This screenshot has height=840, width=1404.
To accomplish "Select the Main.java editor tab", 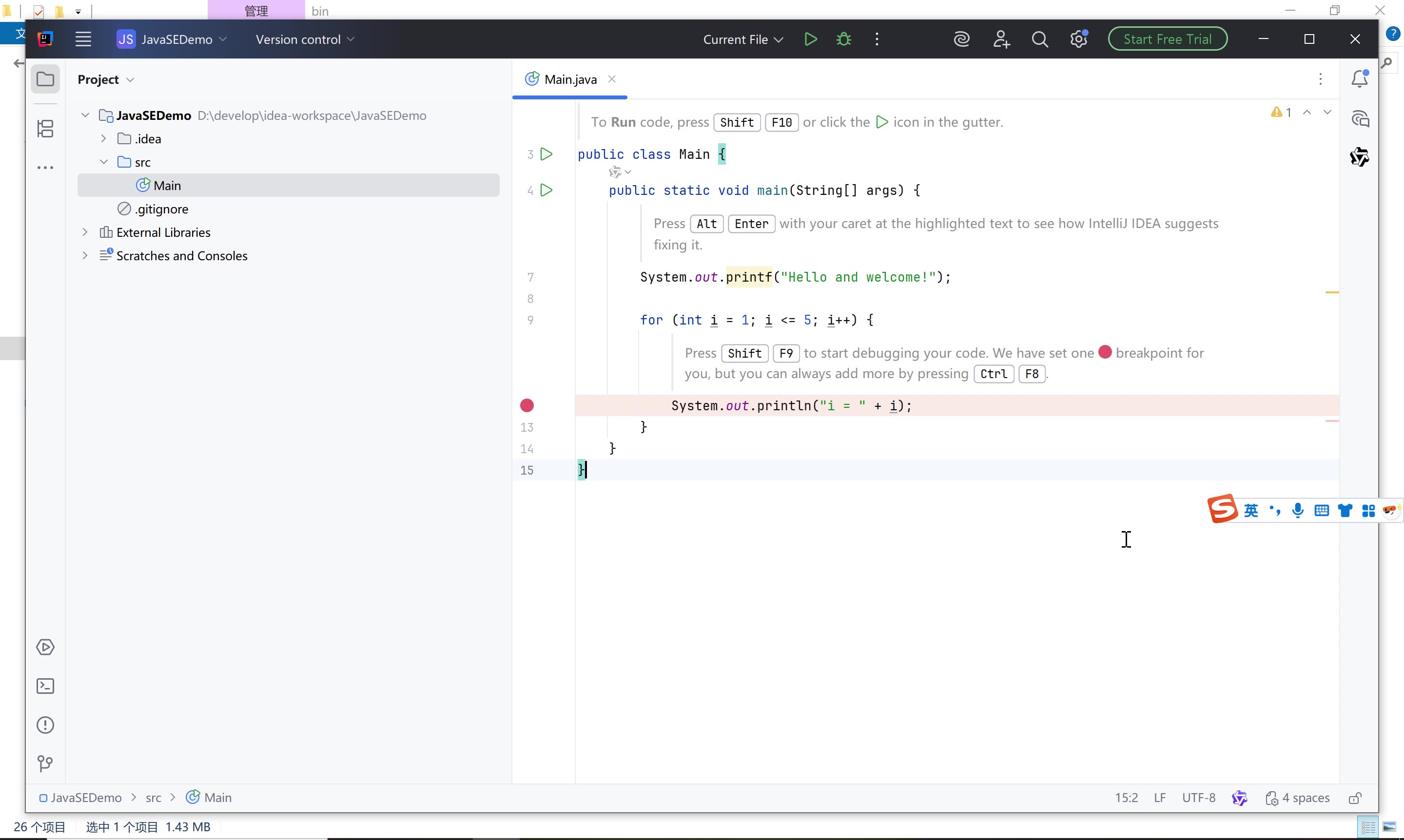I will pyautogui.click(x=570, y=79).
